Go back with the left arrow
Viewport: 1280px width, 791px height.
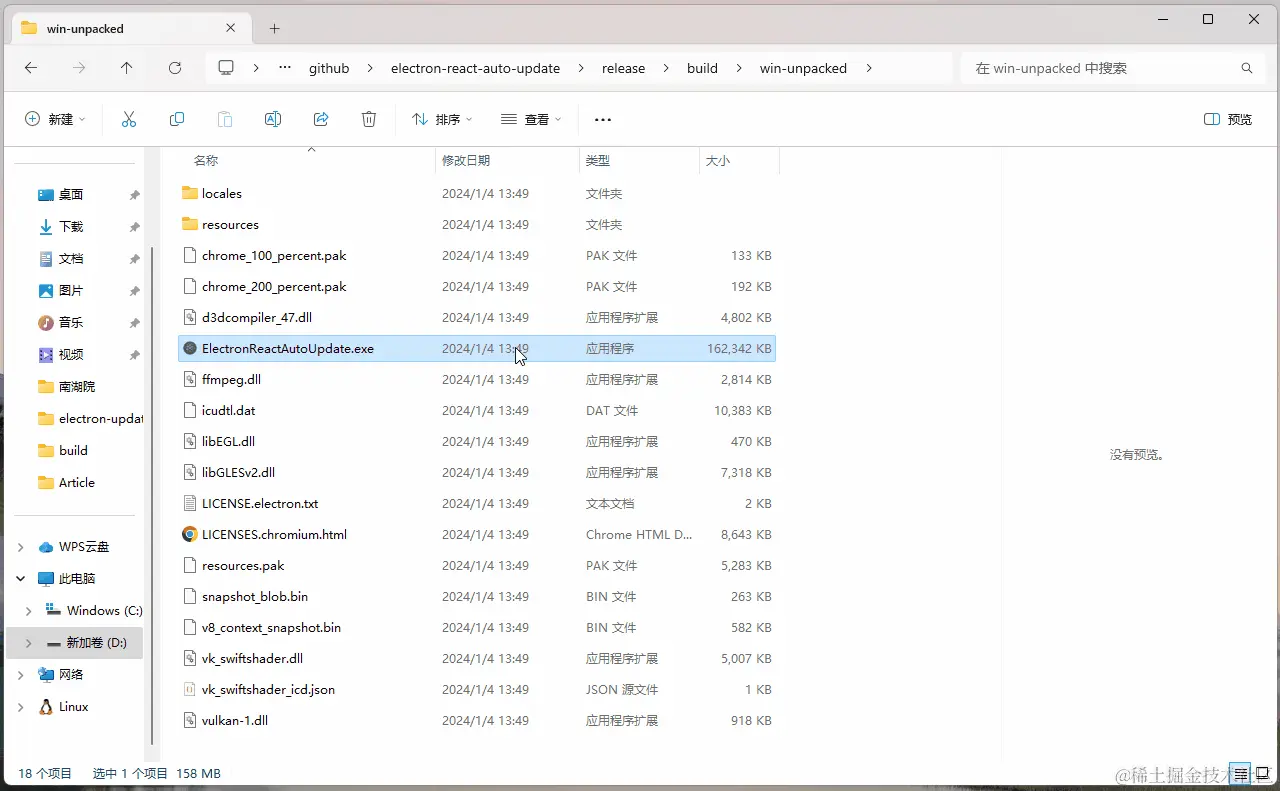pyautogui.click(x=31, y=68)
